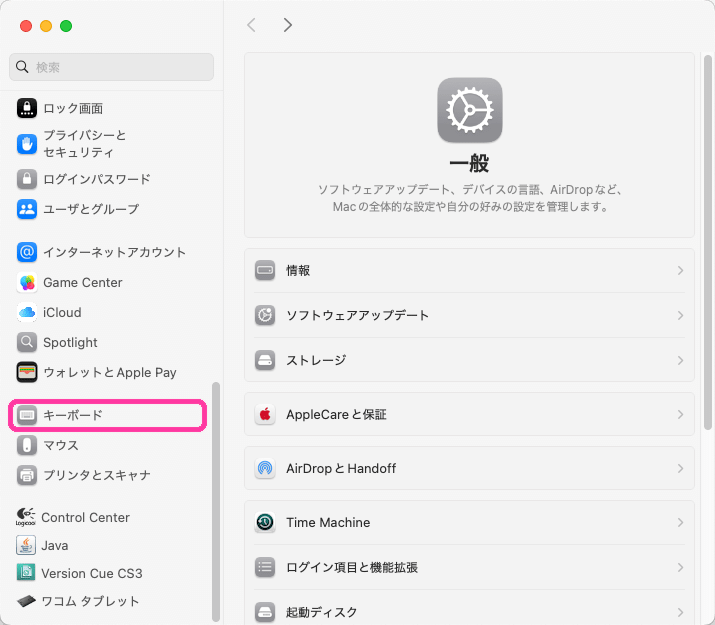Select プリンタとスキャナ in the sidebar
The width and height of the screenshot is (715, 625).
point(96,475)
